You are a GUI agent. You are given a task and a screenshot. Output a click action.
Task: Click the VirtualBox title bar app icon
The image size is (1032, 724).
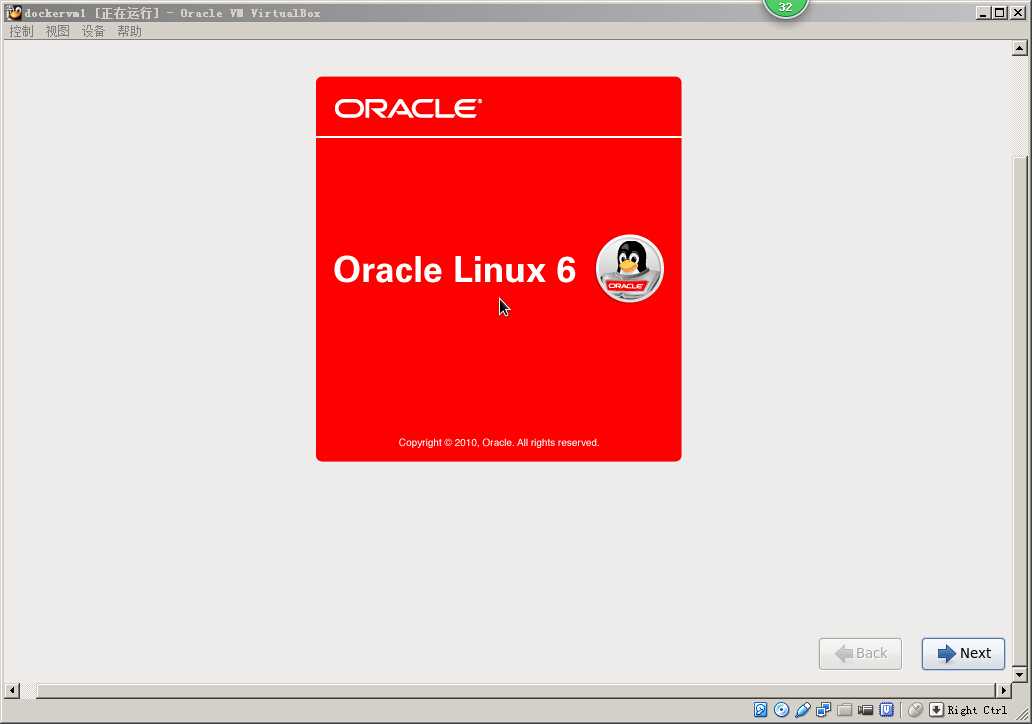(x=13, y=12)
